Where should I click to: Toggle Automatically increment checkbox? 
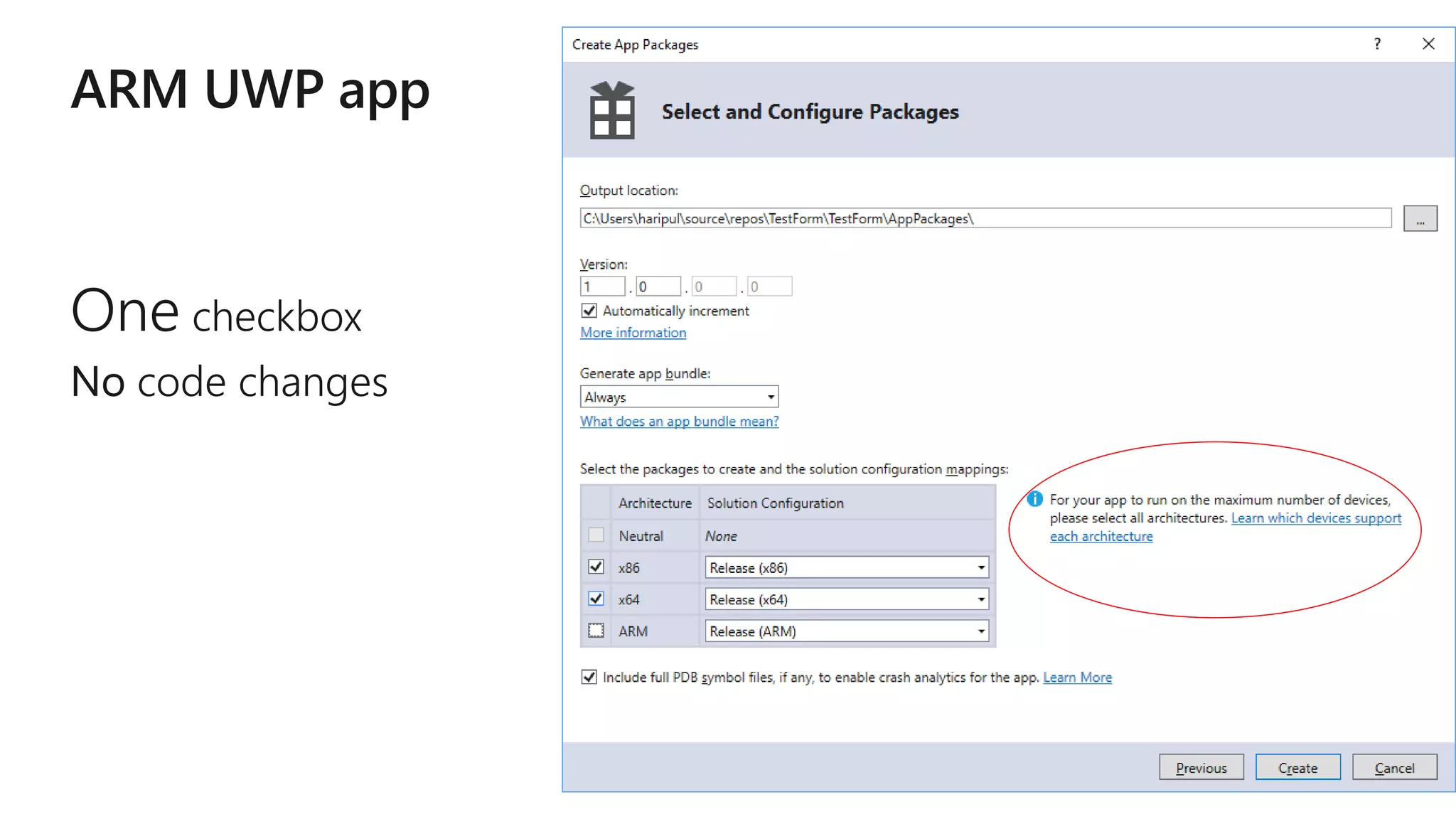(589, 311)
